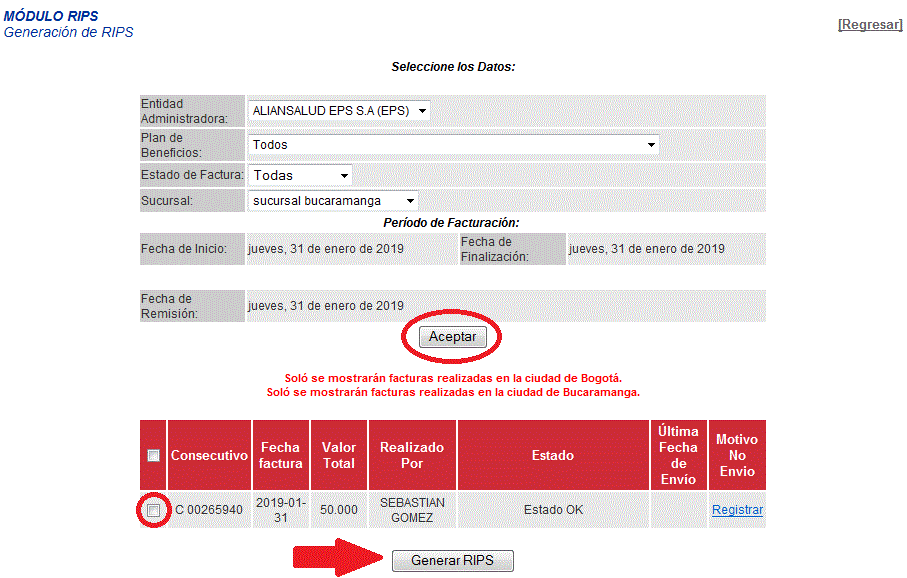Click the Valor Total column header

[x=339, y=455]
